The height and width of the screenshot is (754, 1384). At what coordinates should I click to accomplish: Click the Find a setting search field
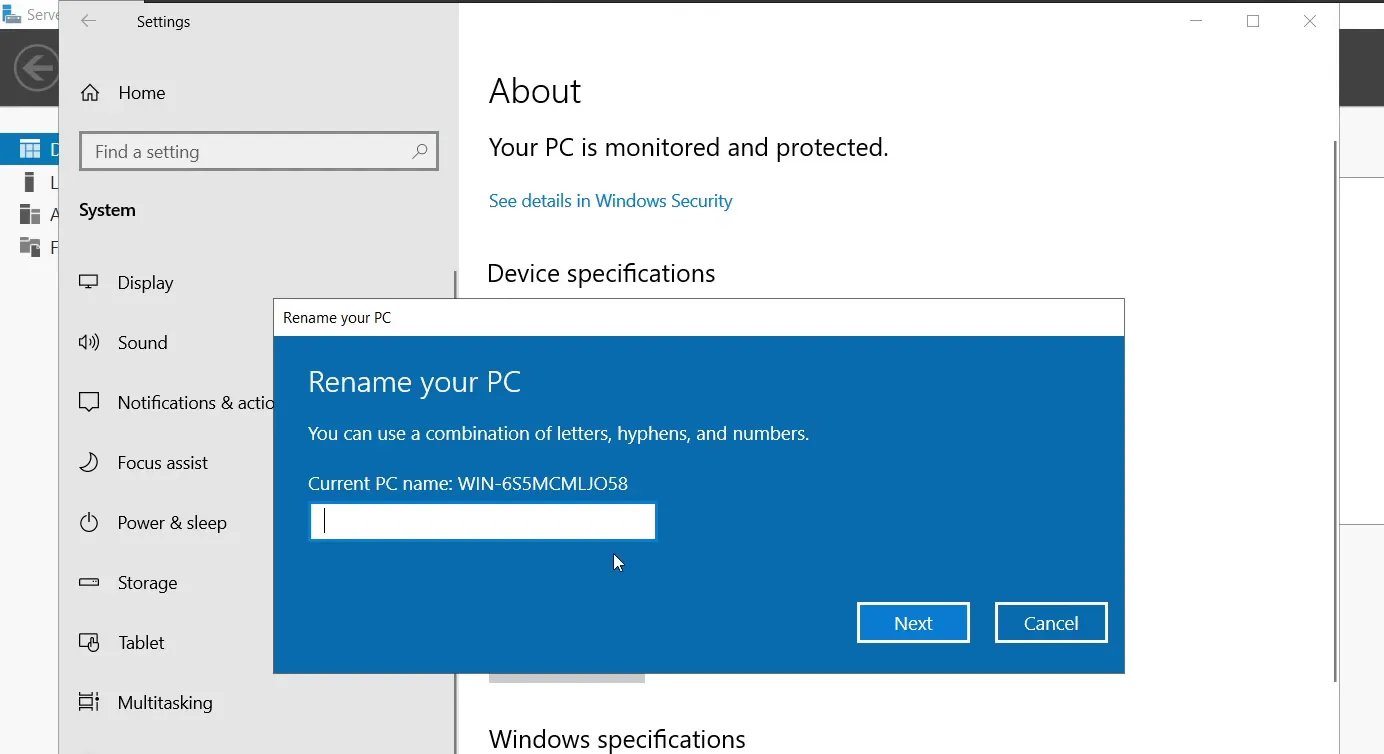click(x=259, y=152)
